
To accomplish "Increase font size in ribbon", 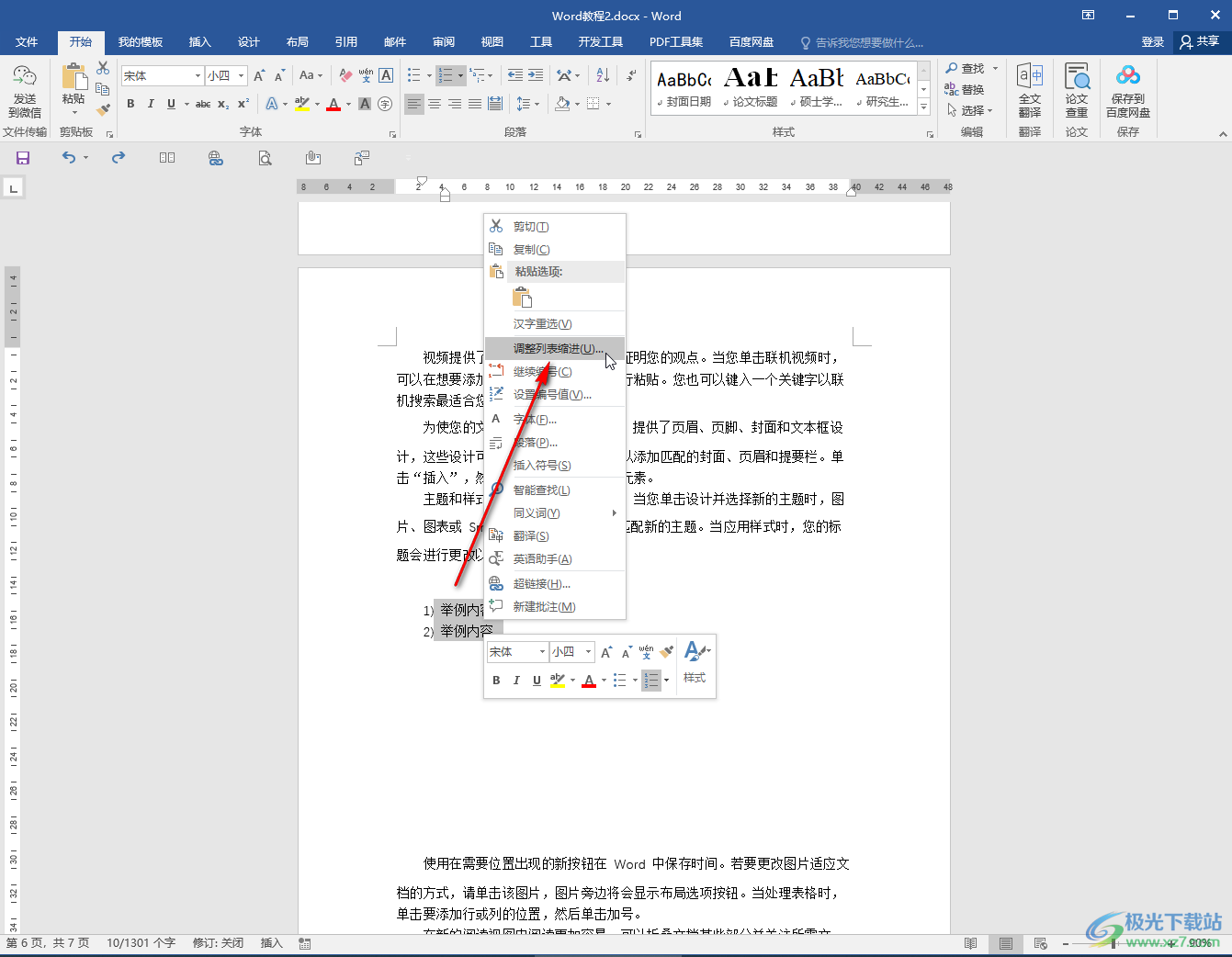I will 259,75.
